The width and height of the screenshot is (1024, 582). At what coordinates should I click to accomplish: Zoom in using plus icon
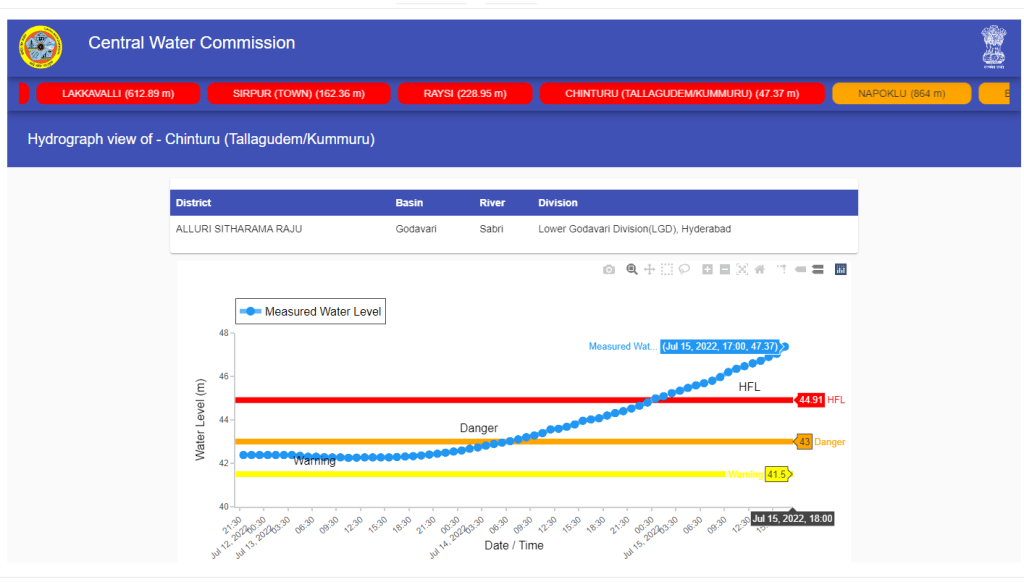coord(708,269)
